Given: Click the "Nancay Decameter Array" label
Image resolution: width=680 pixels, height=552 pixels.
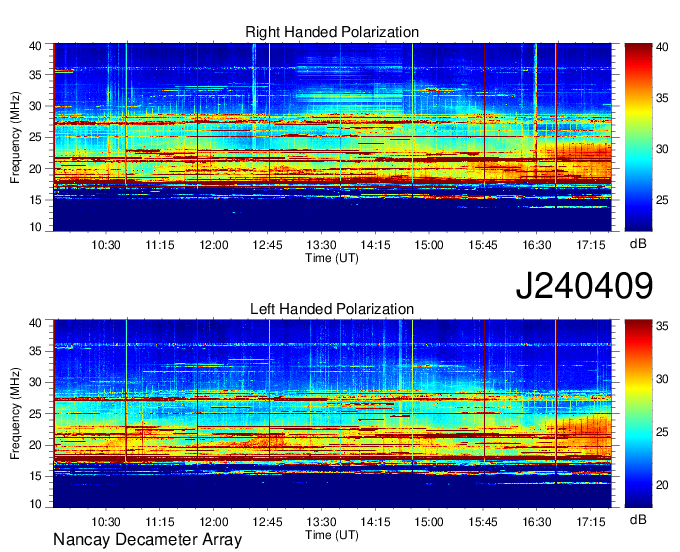Looking at the screenshot, I should [x=147, y=540].
